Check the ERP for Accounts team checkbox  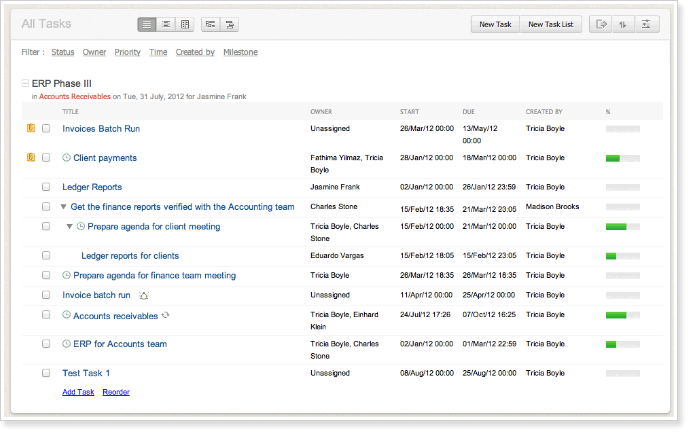pyautogui.click(x=46, y=344)
